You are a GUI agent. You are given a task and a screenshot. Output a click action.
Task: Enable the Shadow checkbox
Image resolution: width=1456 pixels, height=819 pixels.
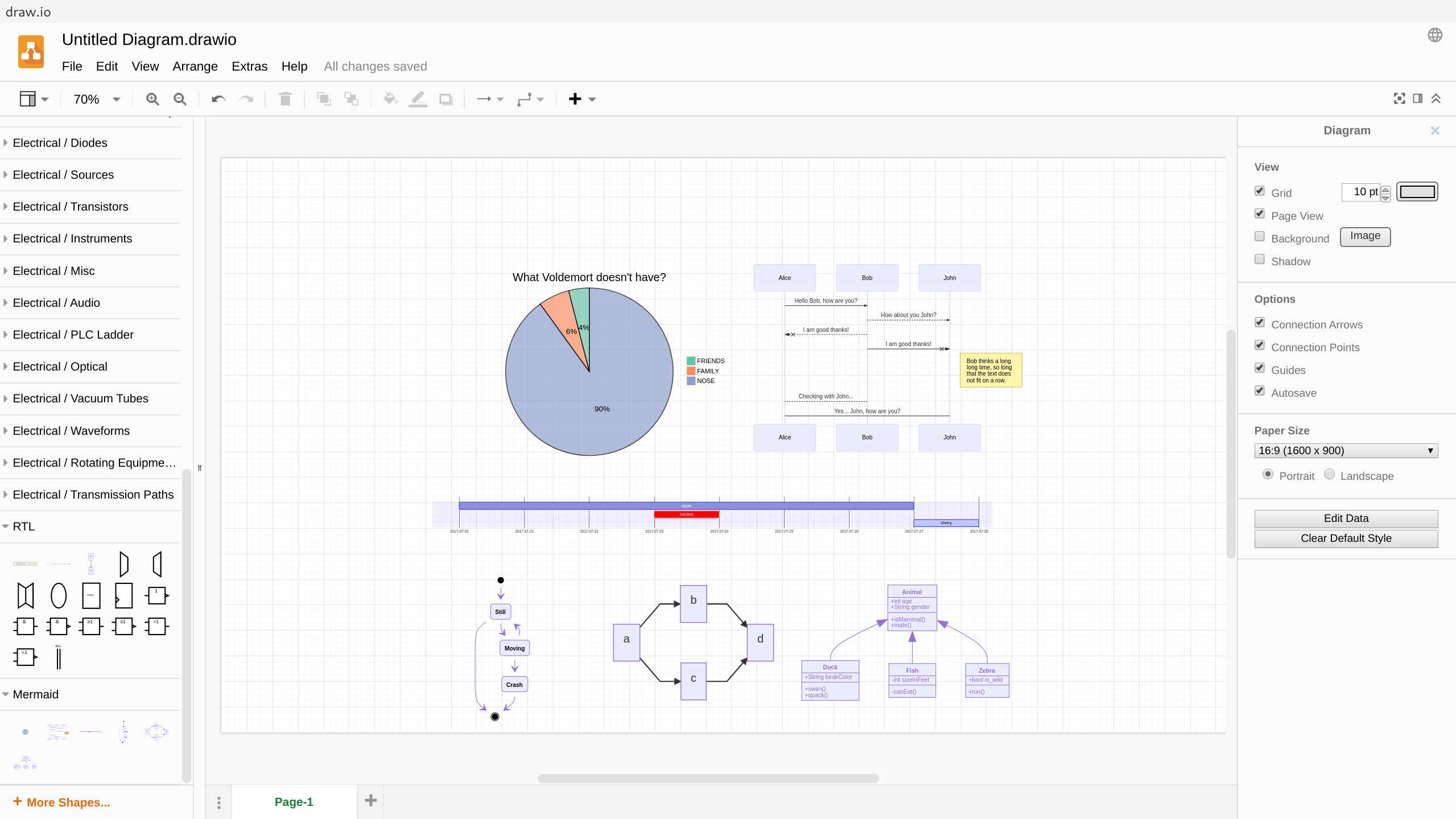point(1259,260)
